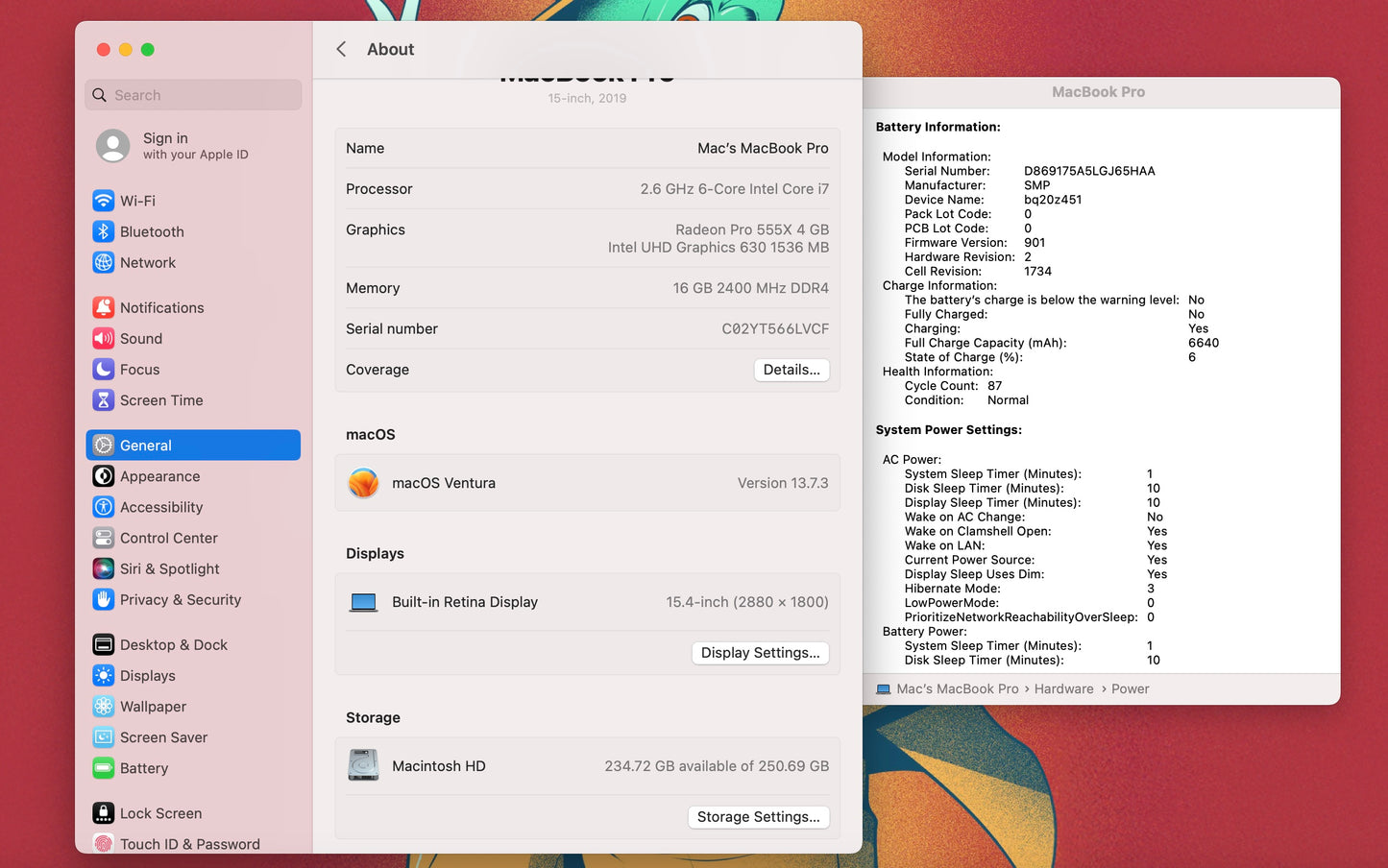Click Cell Revision value 1734

[1037, 272]
